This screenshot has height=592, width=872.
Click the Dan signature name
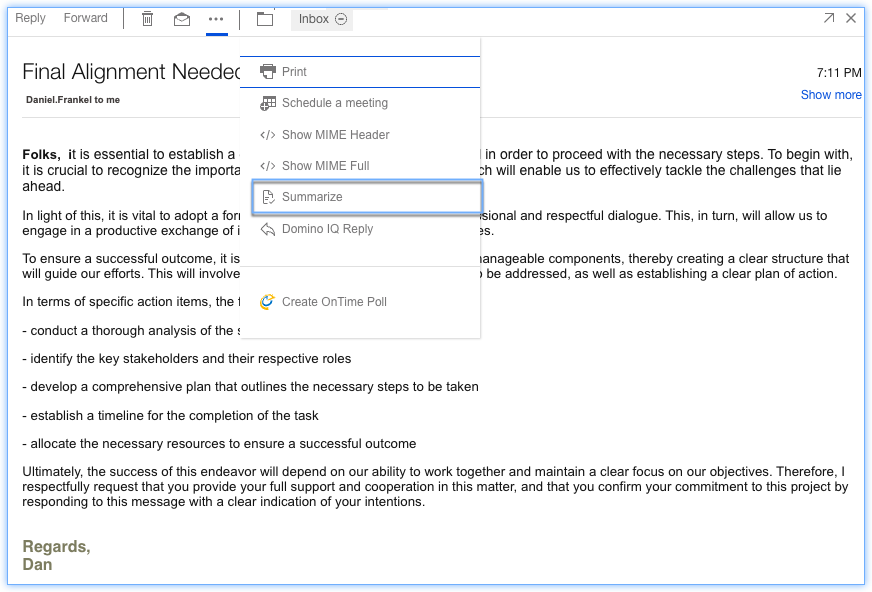click(x=37, y=564)
